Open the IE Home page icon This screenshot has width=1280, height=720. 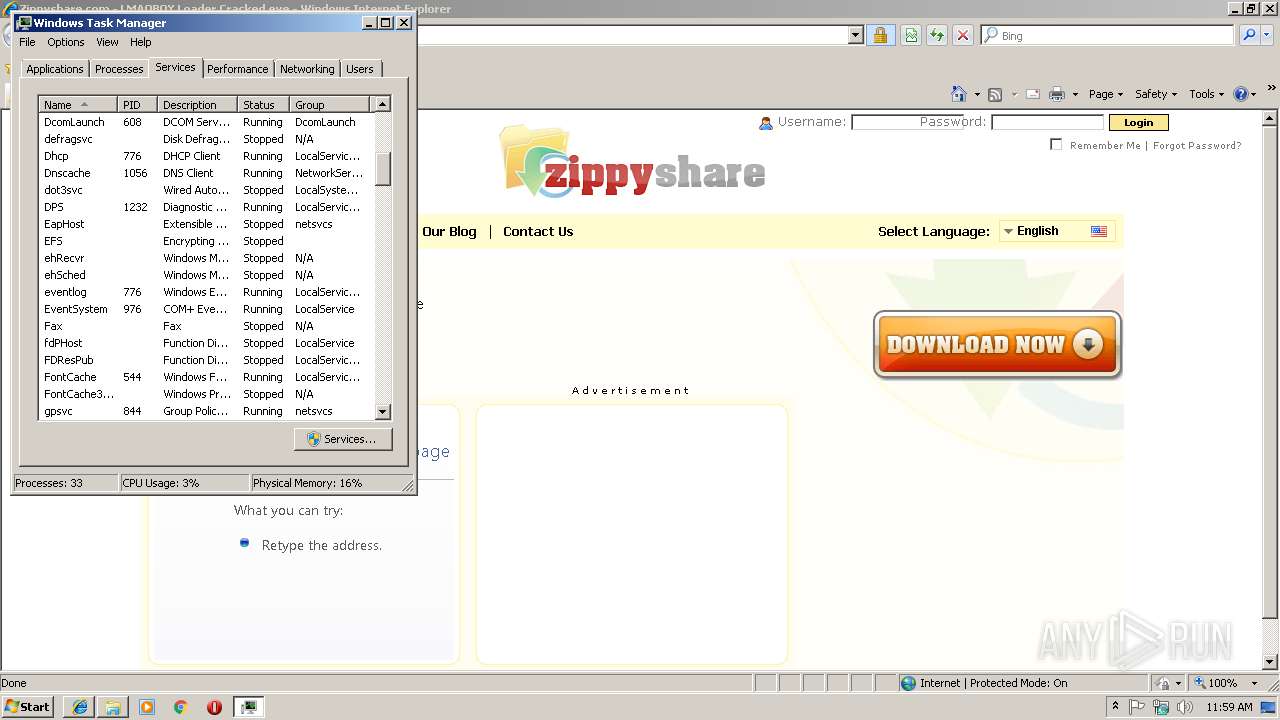(x=959, y=94)
